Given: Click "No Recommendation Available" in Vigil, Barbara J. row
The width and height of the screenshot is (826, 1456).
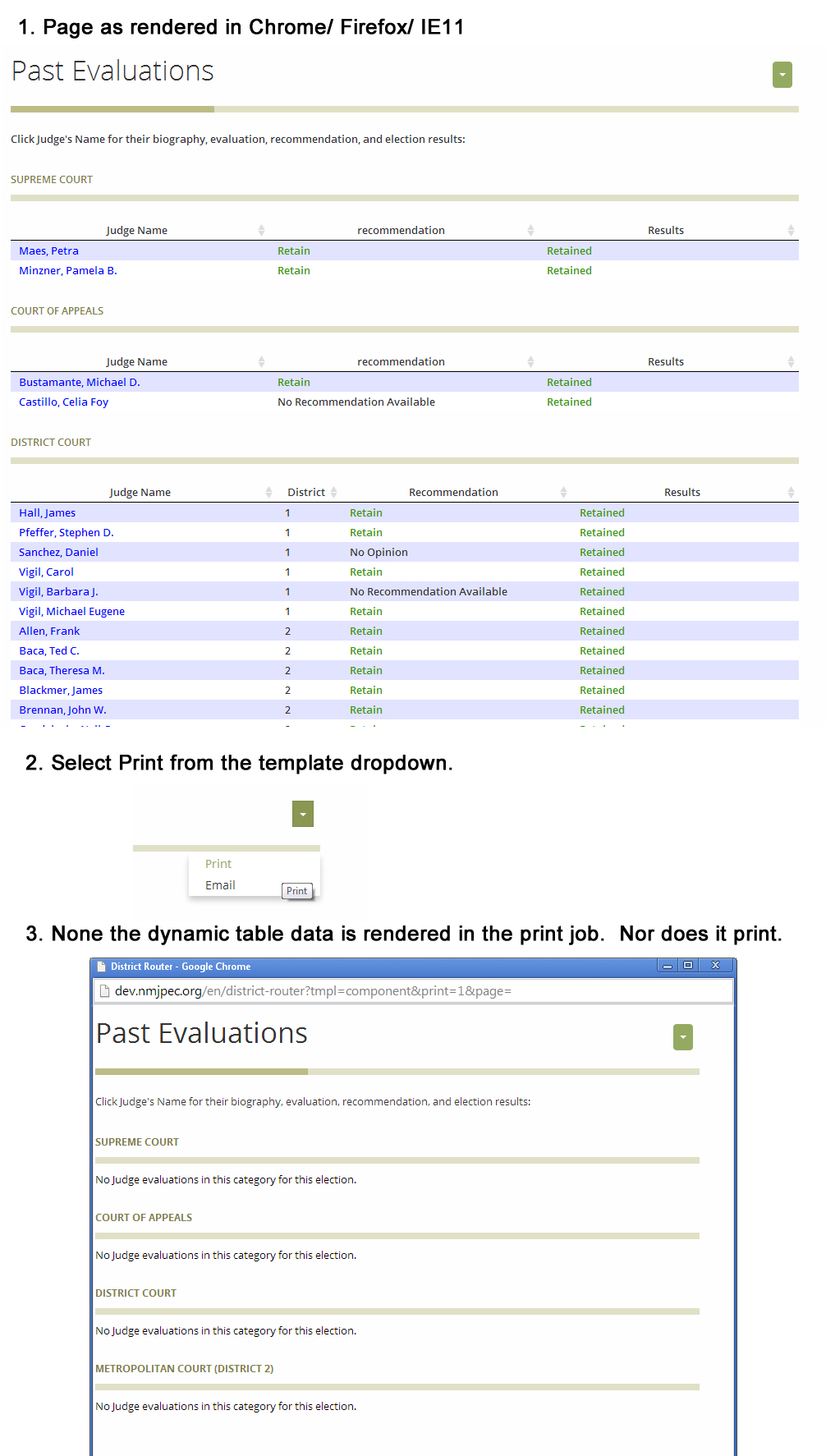Looking at the screenshot, I should pos(429,591).
